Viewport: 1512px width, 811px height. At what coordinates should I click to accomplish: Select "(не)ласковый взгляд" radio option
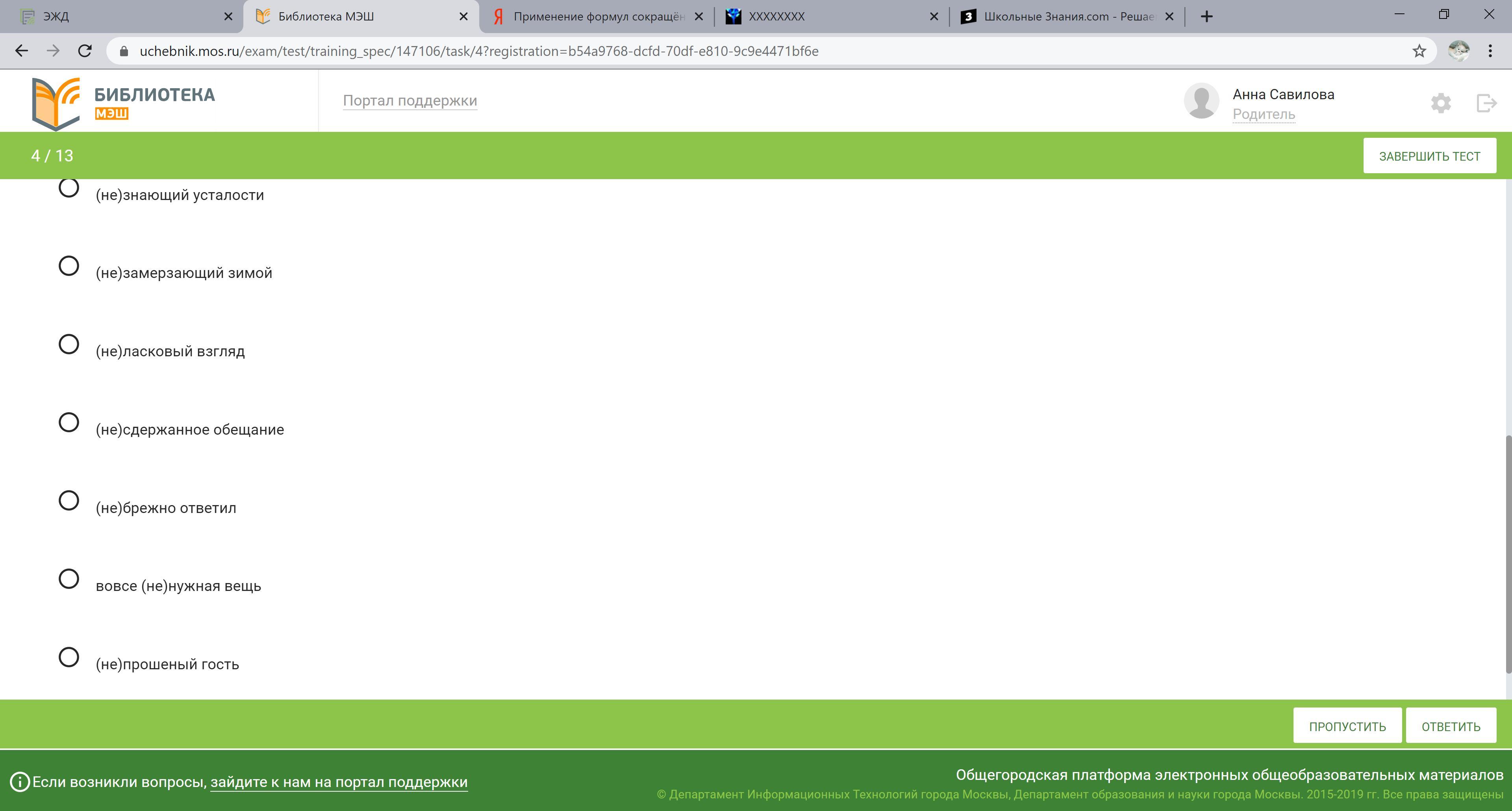point(69,344)
